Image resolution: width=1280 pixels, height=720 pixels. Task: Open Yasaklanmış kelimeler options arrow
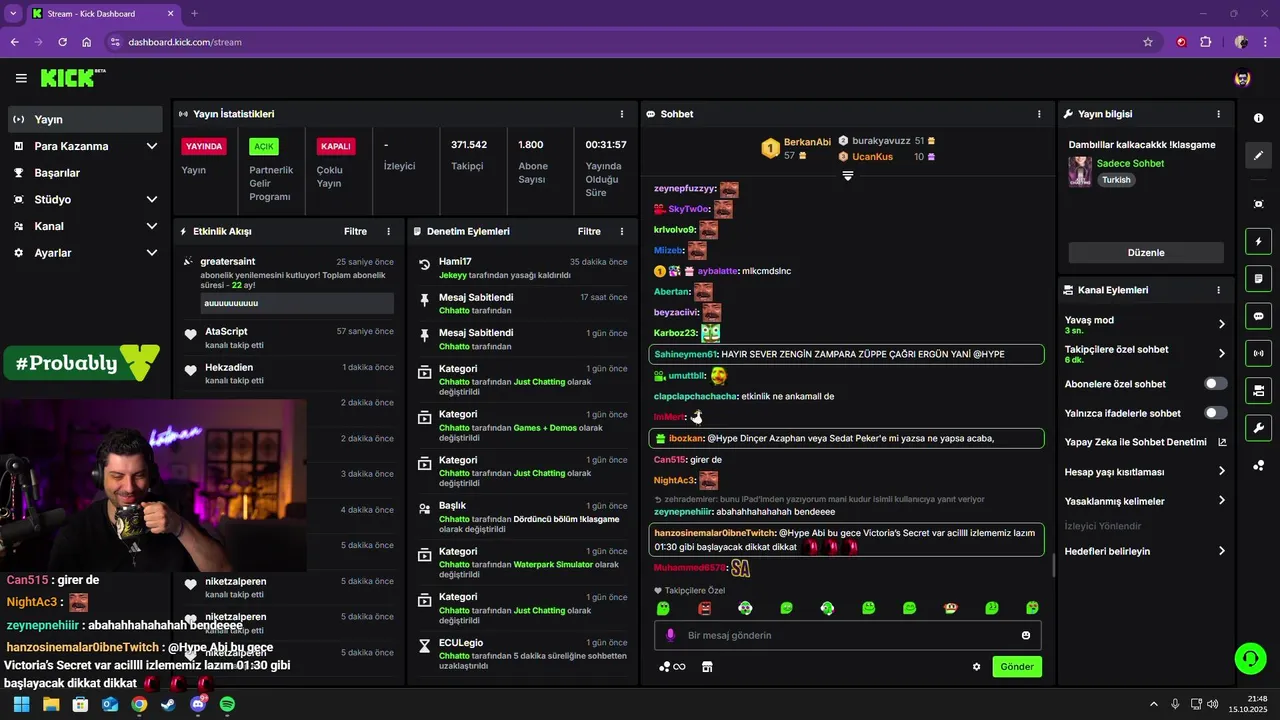point(1222,500)
